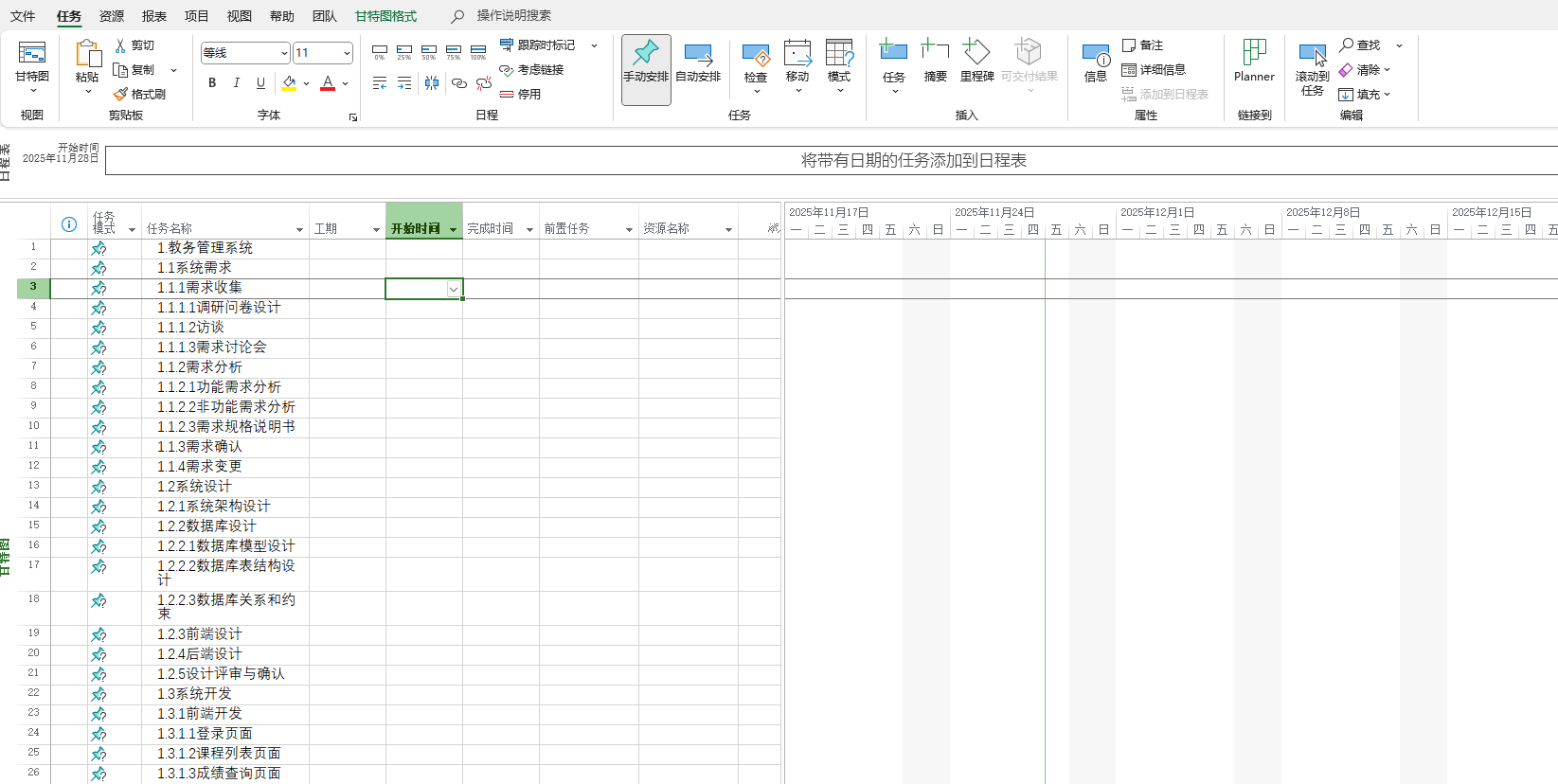
Task: Click the unlink tasks broken-chain icon
Action: [x=484, y=83]
